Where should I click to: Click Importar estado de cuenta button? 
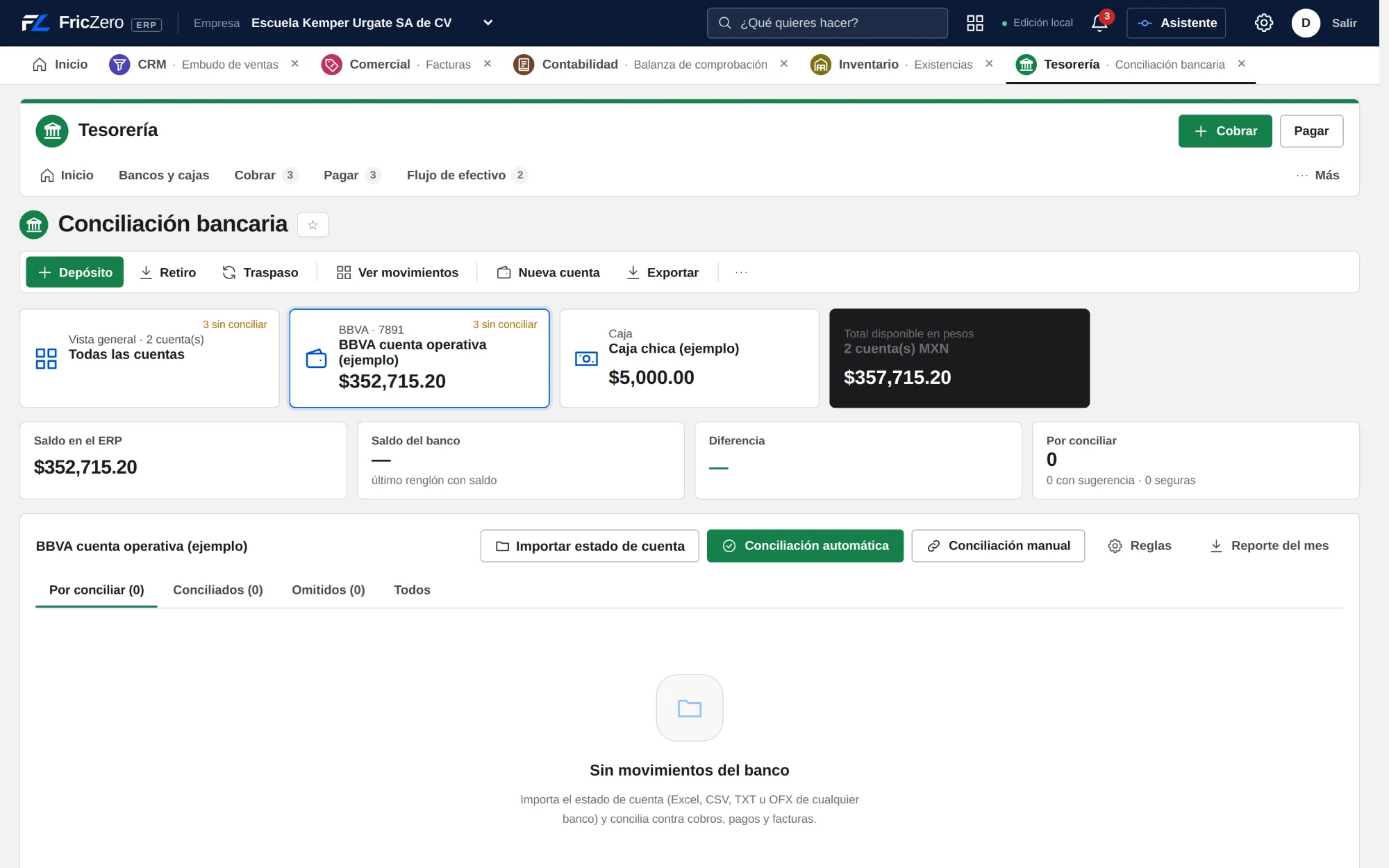(x=590, y=546)
